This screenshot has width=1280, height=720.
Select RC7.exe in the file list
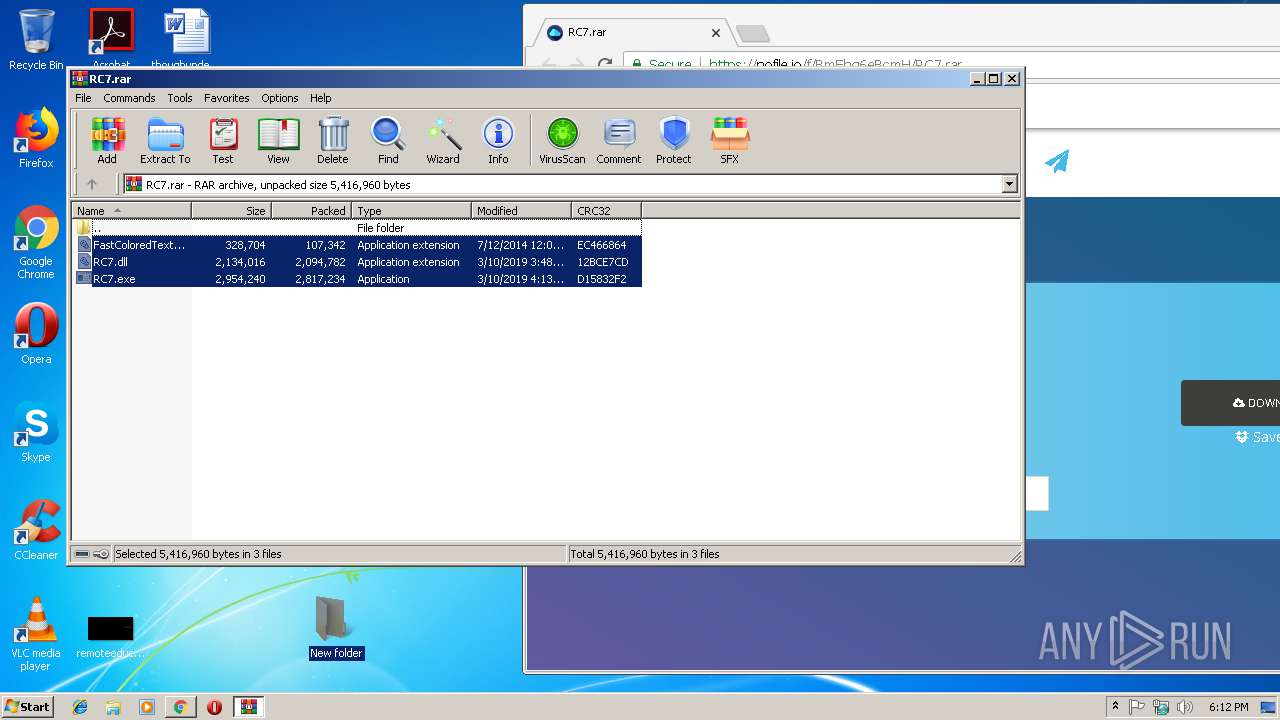pos(357,279)
